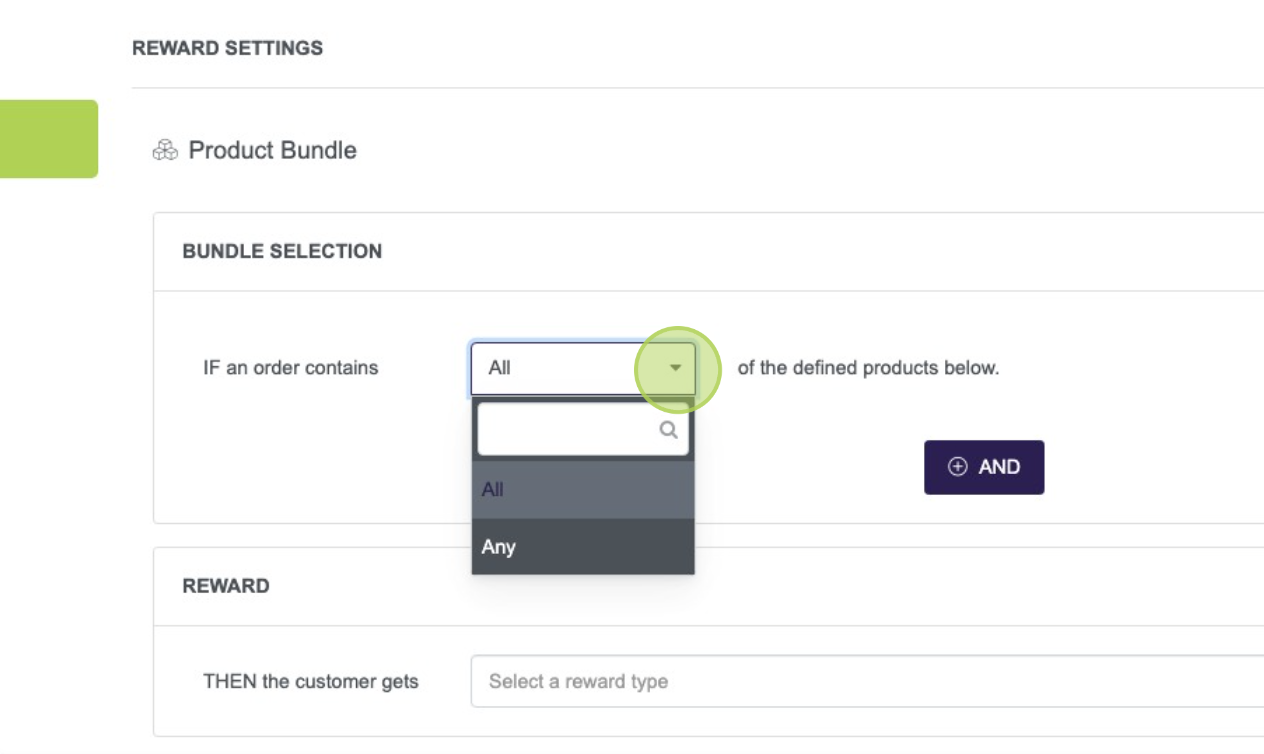The image size is (1264, 754).
Task: Collapse the dropdown using the caret arrow
Action: (676, 368)
